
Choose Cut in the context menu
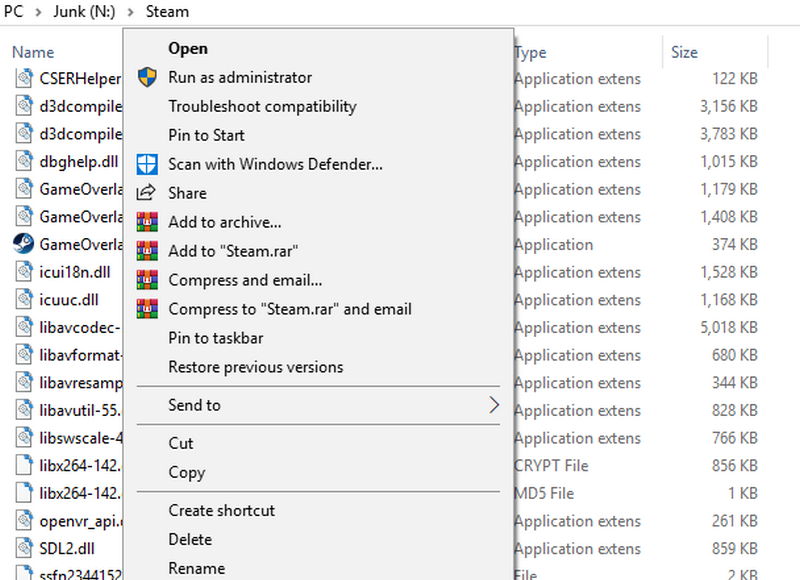(x=181, y=443)
